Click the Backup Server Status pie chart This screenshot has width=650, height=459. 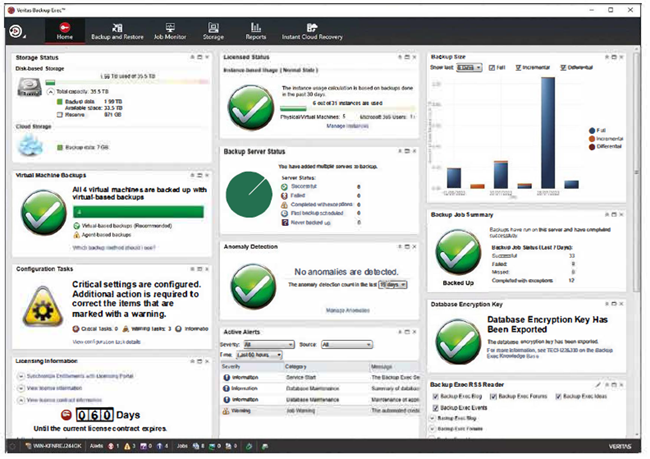tap(249, 194)
